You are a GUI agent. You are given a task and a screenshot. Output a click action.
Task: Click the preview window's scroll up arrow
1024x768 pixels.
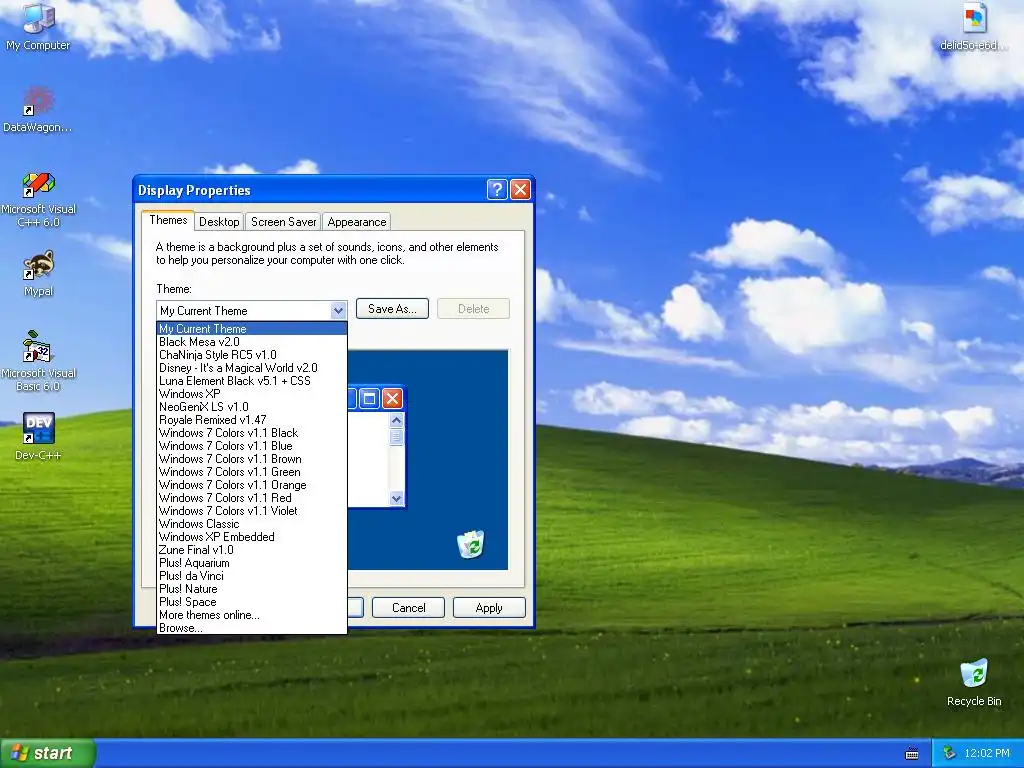pos(396,421)
